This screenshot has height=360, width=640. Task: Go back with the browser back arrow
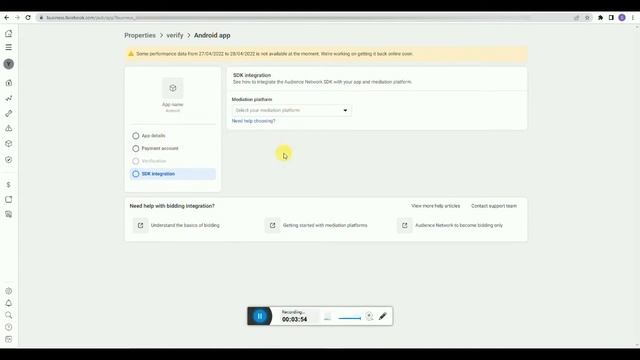(x=7, y=18)
